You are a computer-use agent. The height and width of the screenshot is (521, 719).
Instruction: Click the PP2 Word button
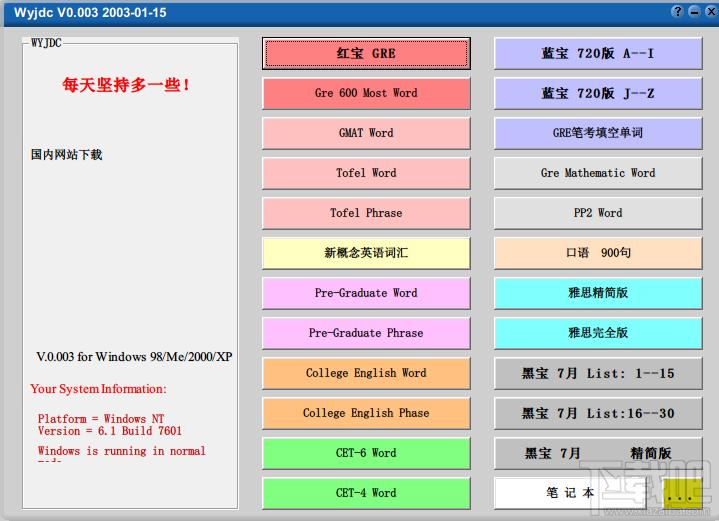click(x=598, y=213)
